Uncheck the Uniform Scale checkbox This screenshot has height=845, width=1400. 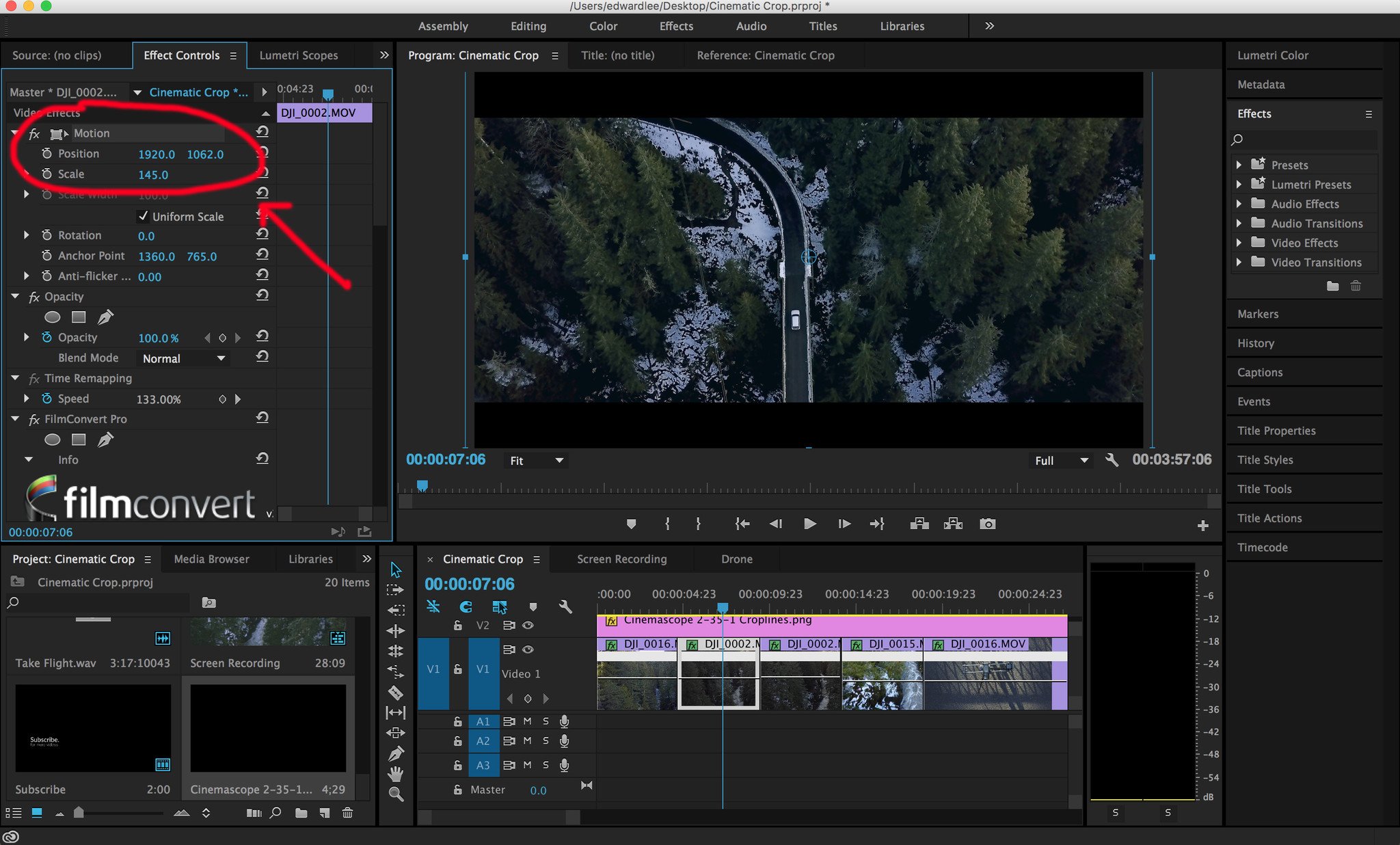[x=144, y=216]
